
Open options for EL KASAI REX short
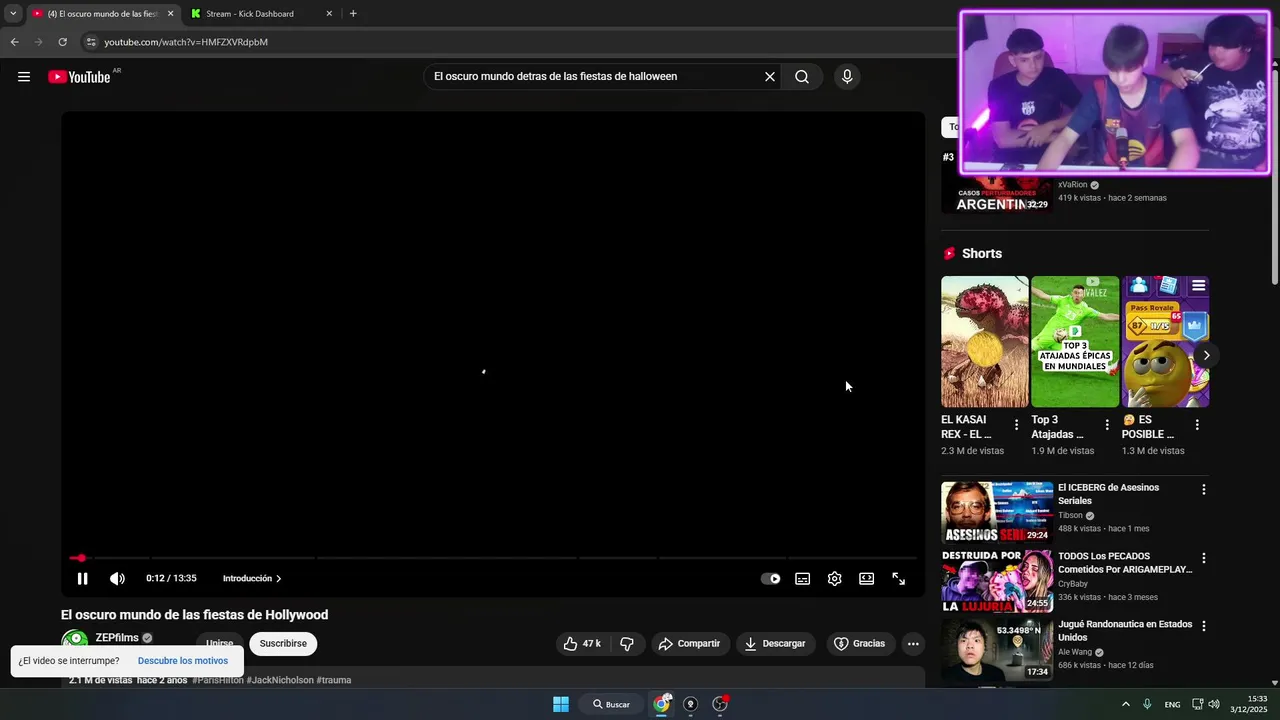(x=1017, y=425)
